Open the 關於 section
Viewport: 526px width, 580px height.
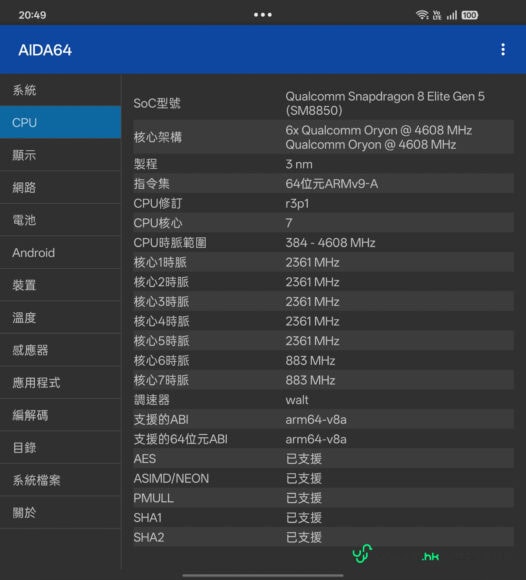pyautogui.click(x=60, y=513)
